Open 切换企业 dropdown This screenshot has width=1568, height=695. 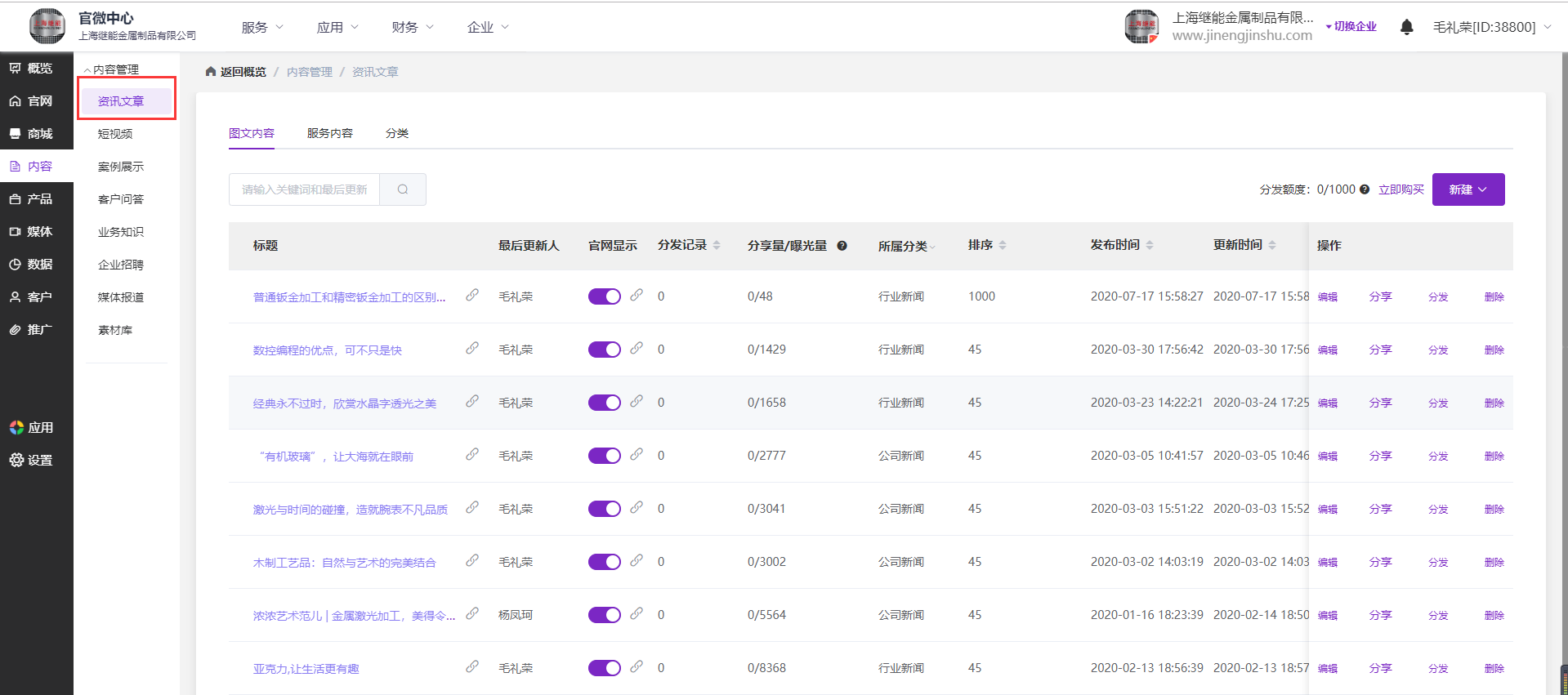(x=1351, y=27)
